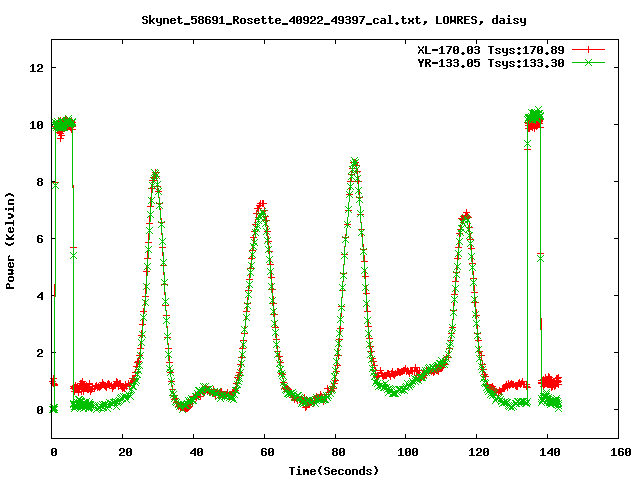This screenshot has width=640, height=480.
Task: Click x-axis tick label 160
Action: [620, 452]
